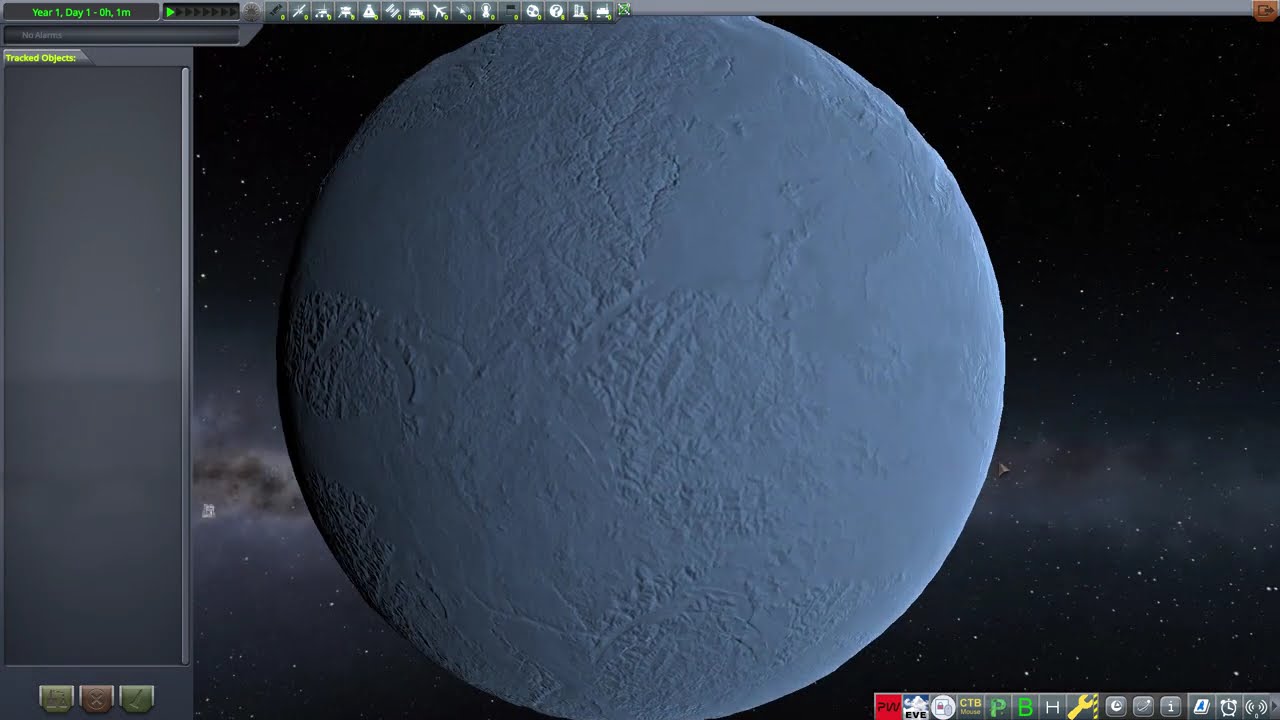Select the Tracked Objects tab

[x=46, y=58]
